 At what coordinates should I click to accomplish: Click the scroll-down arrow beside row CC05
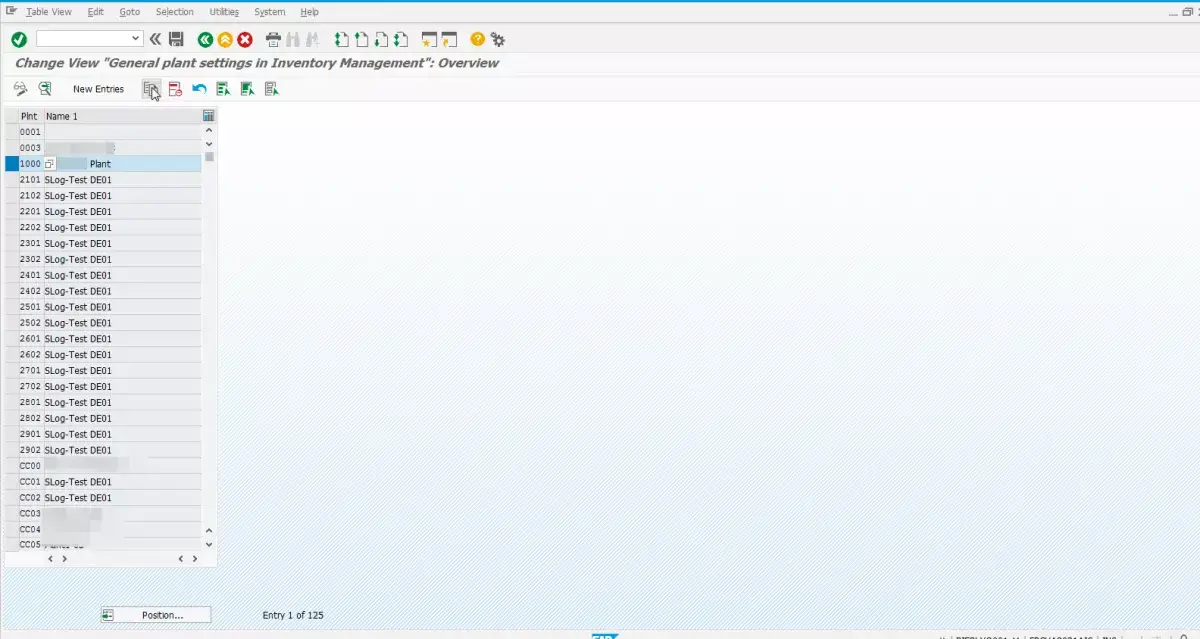point(209,544)
